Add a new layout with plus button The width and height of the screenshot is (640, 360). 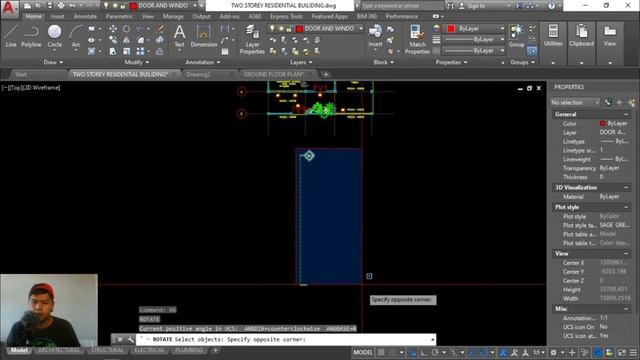[x=215, y=350]
